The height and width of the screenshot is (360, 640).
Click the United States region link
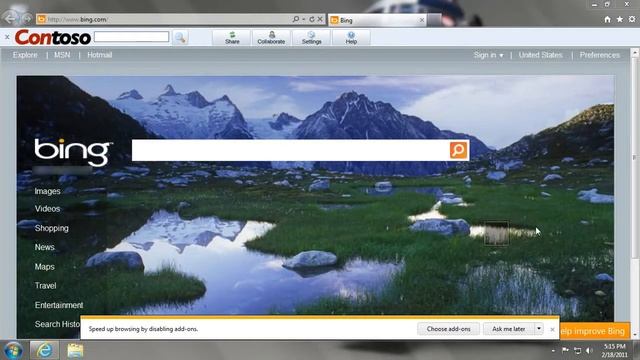tap(540, 55)
